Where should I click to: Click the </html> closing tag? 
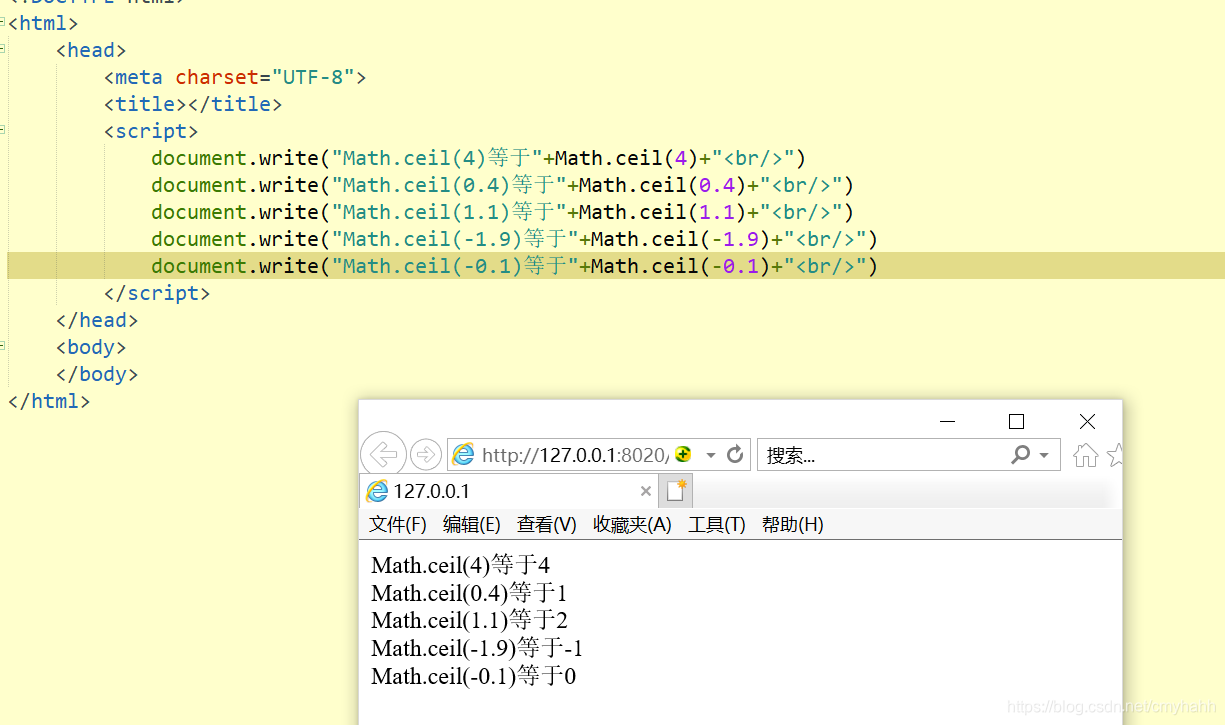[49, 401]
